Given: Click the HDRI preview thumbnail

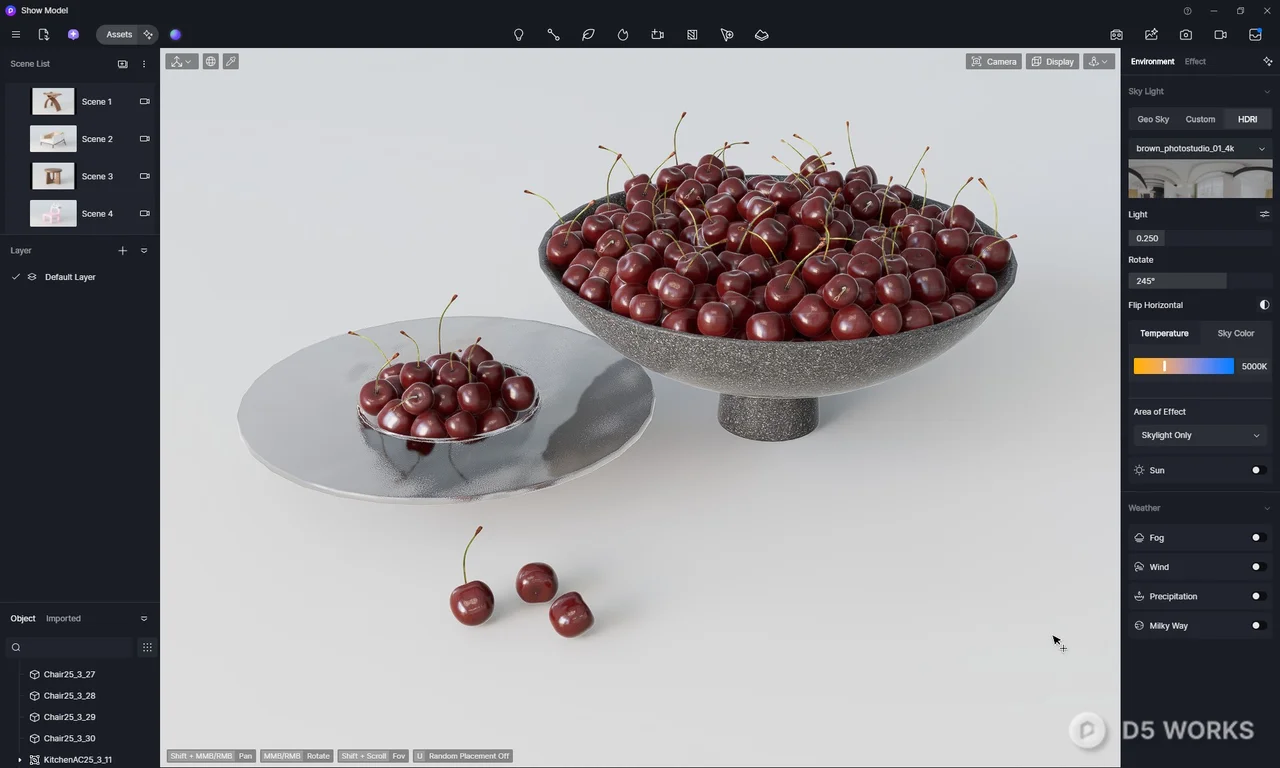Looking at the screenshot, I should [x=1200, y=179].
